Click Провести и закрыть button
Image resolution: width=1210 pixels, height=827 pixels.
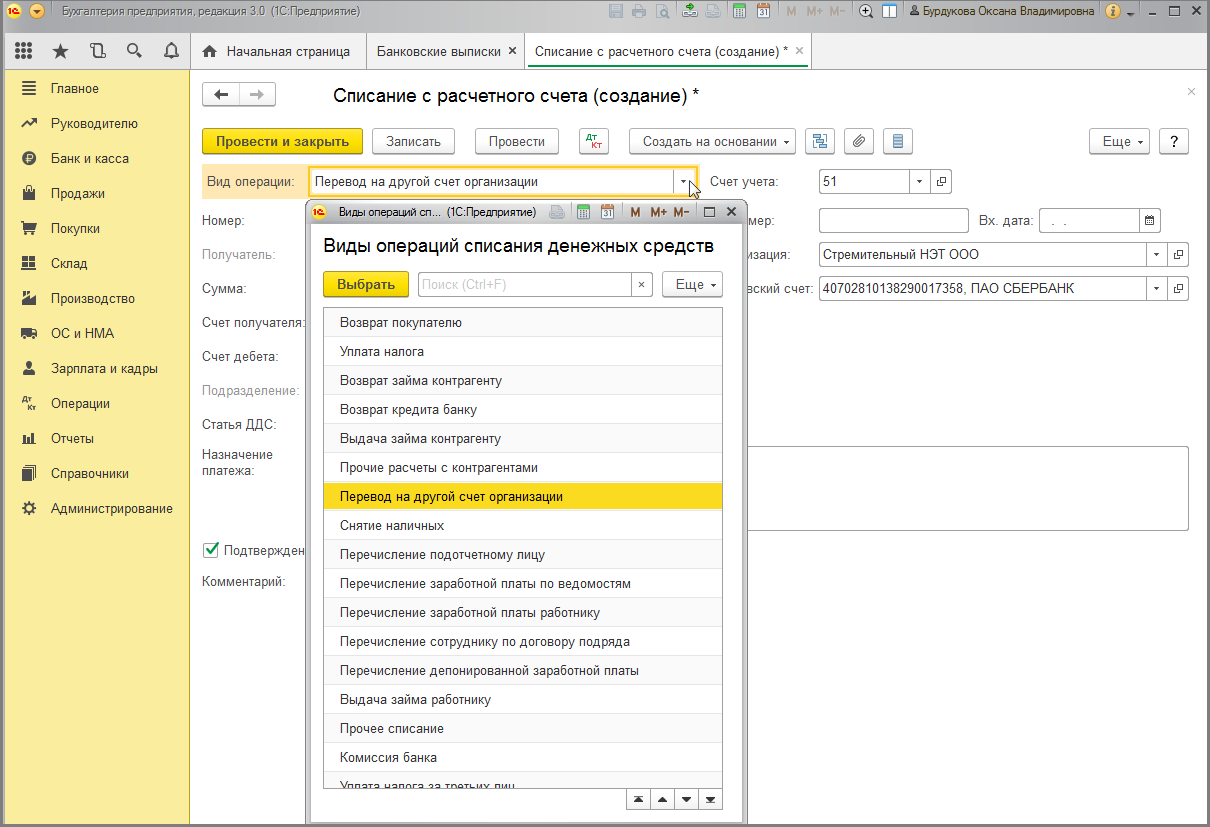282,141
